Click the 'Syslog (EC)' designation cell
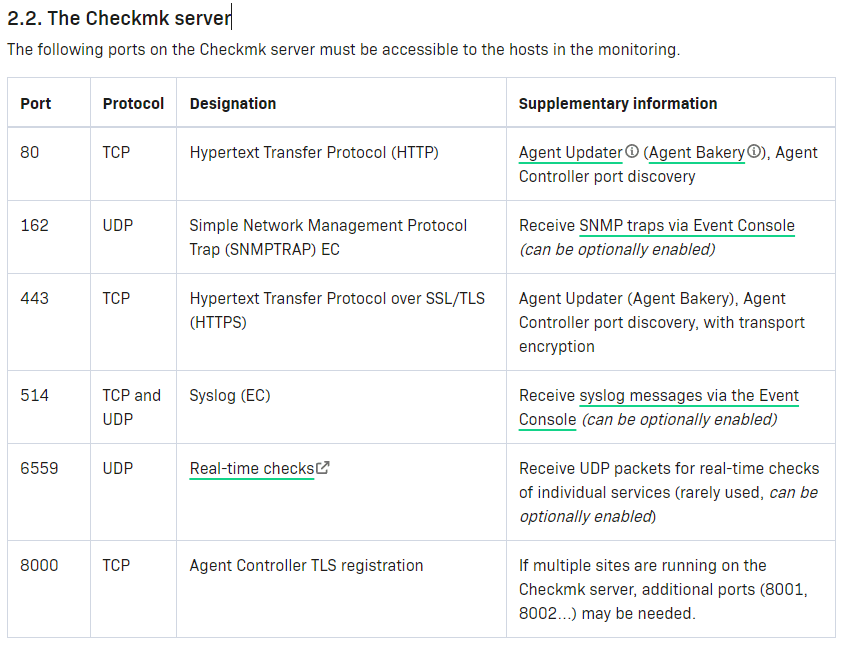This screenshot has width=845, height=650. coord(230,395)
